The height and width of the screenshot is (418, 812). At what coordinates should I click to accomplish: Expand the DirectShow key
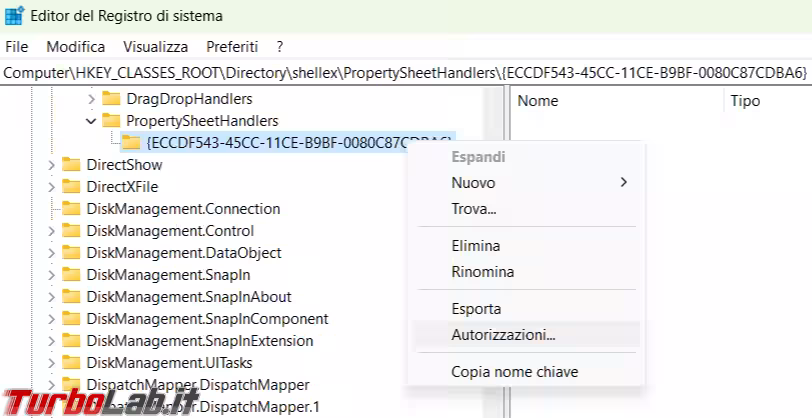coord(51,165)
